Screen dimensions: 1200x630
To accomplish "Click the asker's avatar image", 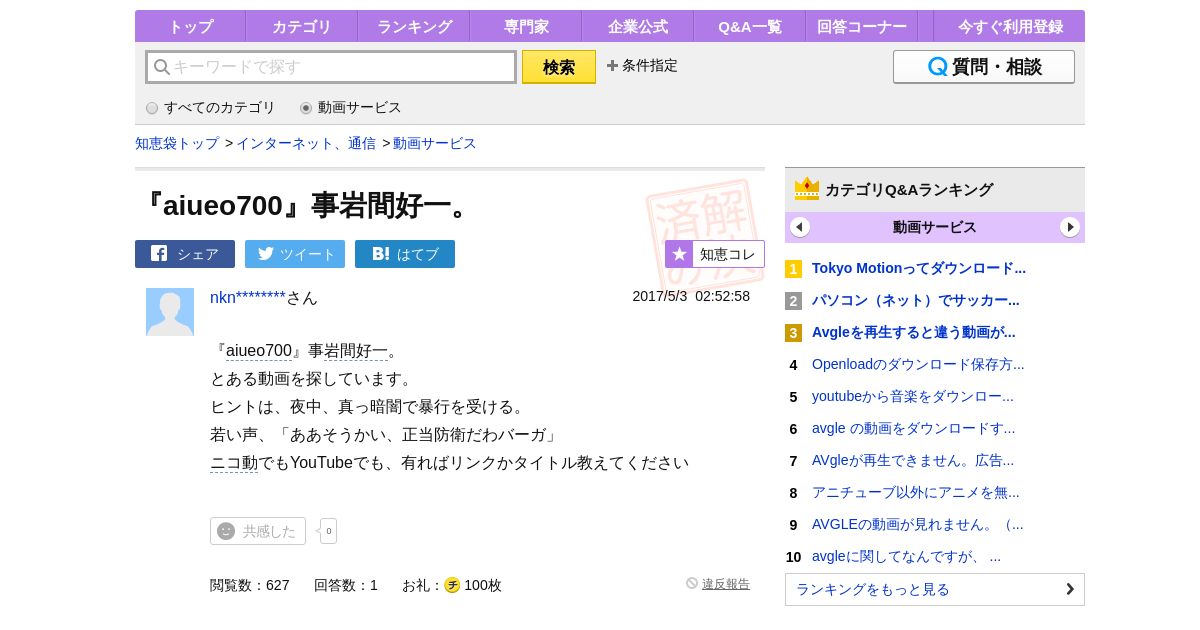I will (x=170, y=312).
